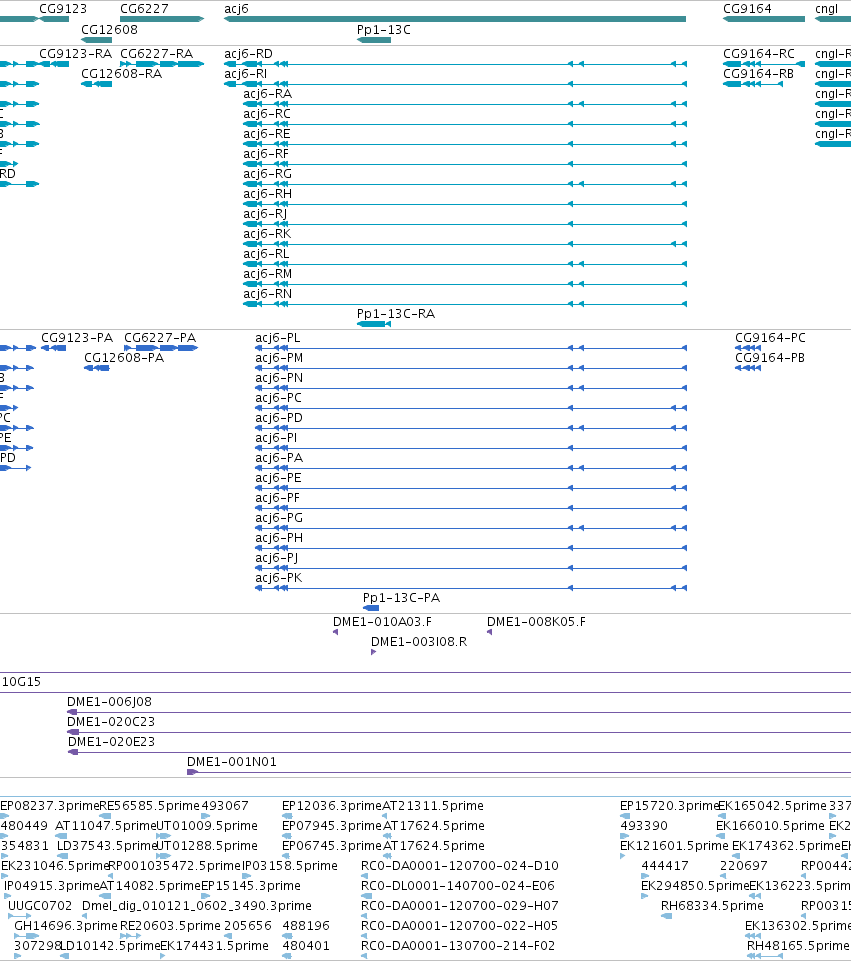Image resolution: width=851 pixels, height=961 pixels.
Task: Open protein acj6-PG
Action: (279, 518)
